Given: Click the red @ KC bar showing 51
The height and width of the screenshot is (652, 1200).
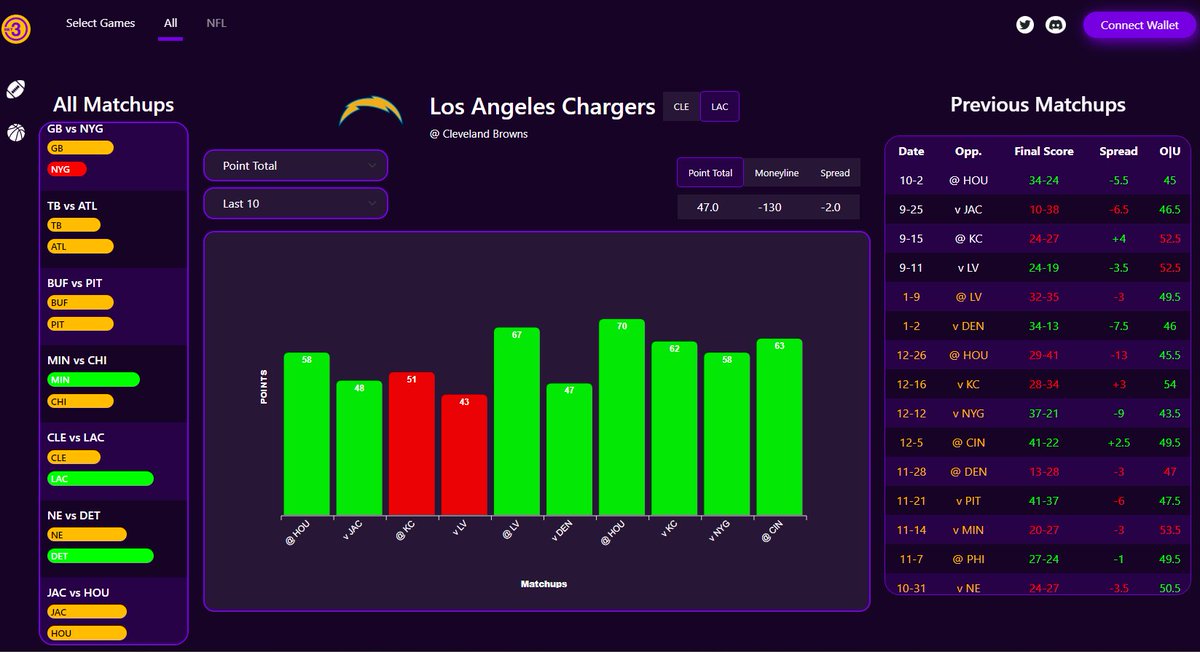Looking at the screenshot, I should [411, 444].
